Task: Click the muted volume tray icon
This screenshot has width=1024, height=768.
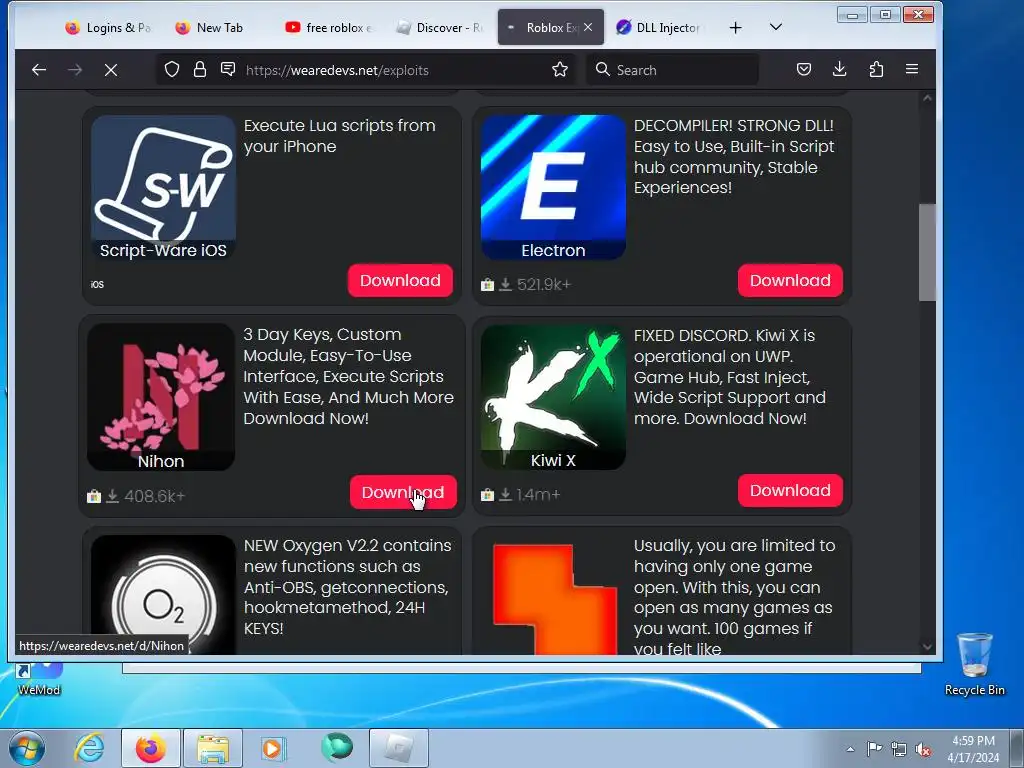Action: [923, 749]
